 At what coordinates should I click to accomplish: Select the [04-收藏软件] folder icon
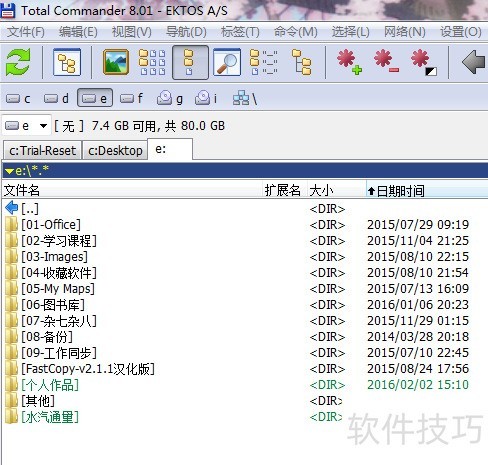pos(12,272)
